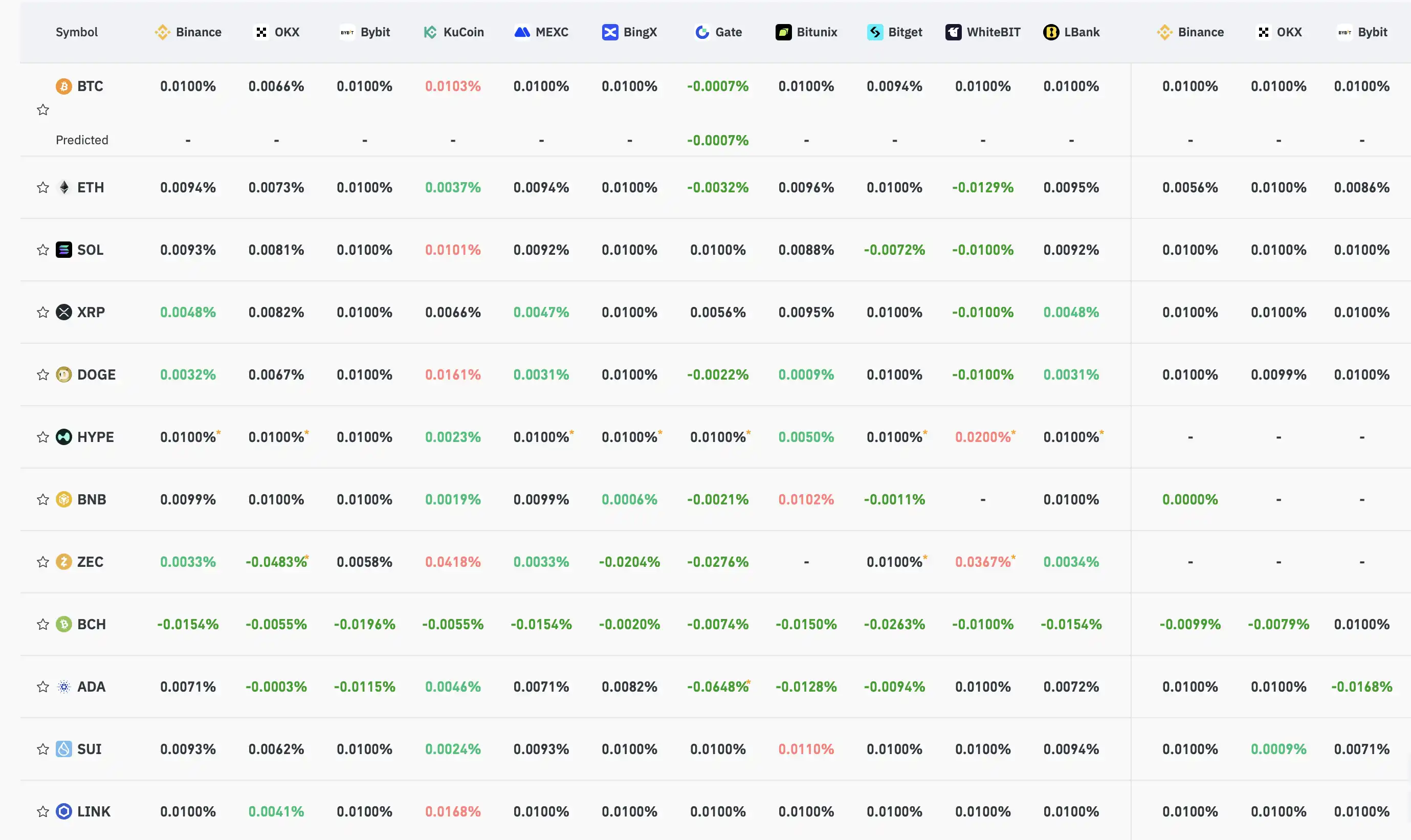Click the BNB coin icon

point(64,499)
